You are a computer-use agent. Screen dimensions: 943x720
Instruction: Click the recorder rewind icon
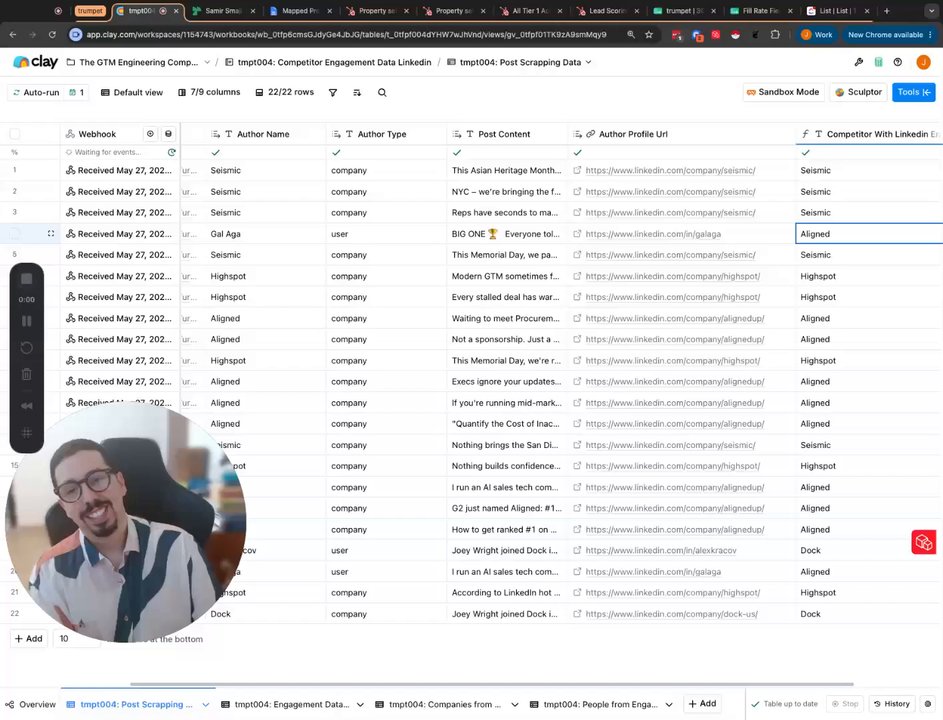[x=26, y=405]
